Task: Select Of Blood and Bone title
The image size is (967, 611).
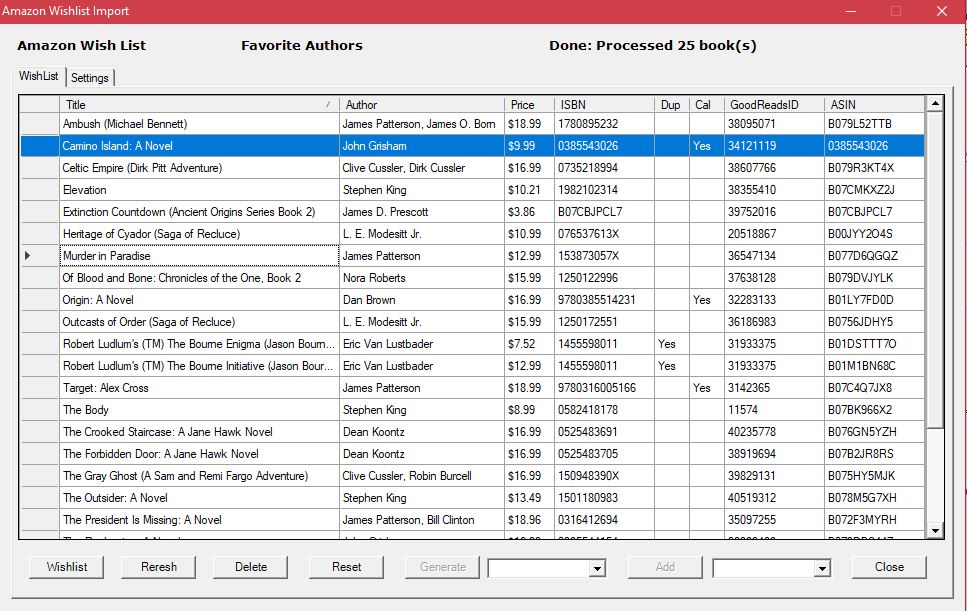Action: [199, 277]
